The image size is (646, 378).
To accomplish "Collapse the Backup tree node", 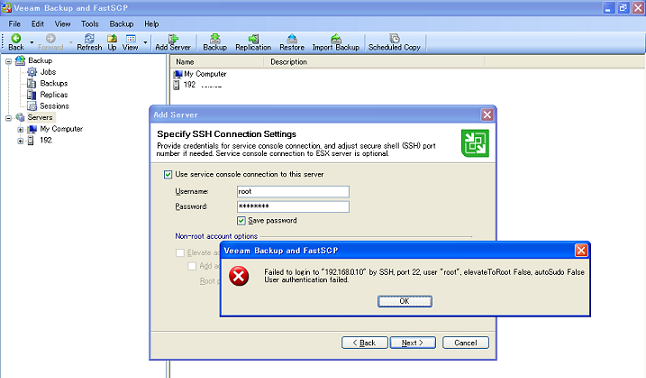I will point(8,61).
